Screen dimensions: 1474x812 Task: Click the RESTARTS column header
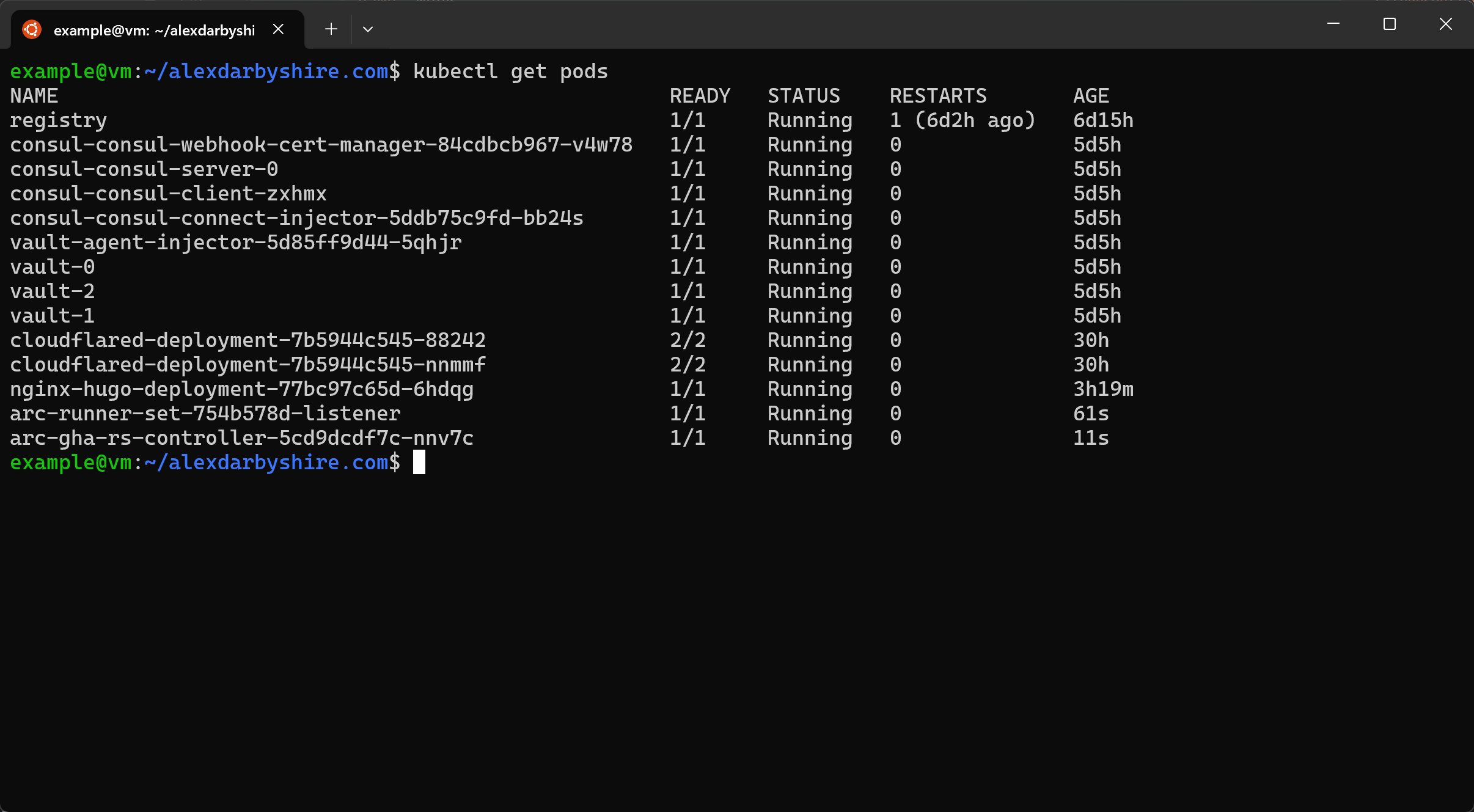pyautogui.click(x=939, y=96)
